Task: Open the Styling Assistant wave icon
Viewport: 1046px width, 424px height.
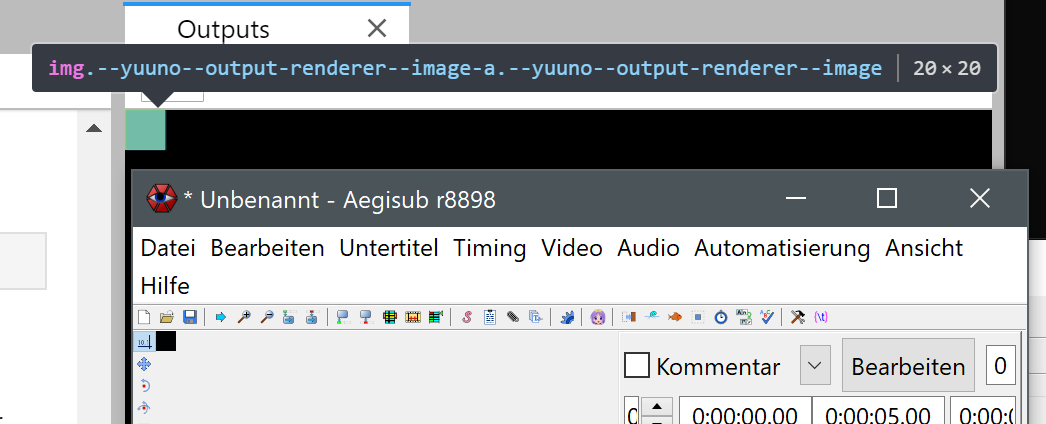Action: (x=652, y=317)
